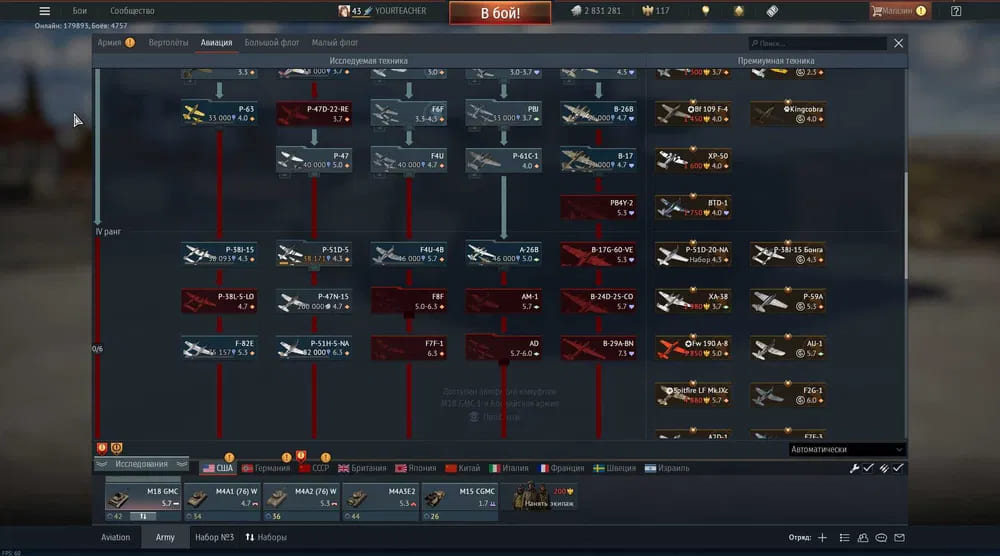Open the Магазин shop button
1000x556 pixels.
(899, 11)
